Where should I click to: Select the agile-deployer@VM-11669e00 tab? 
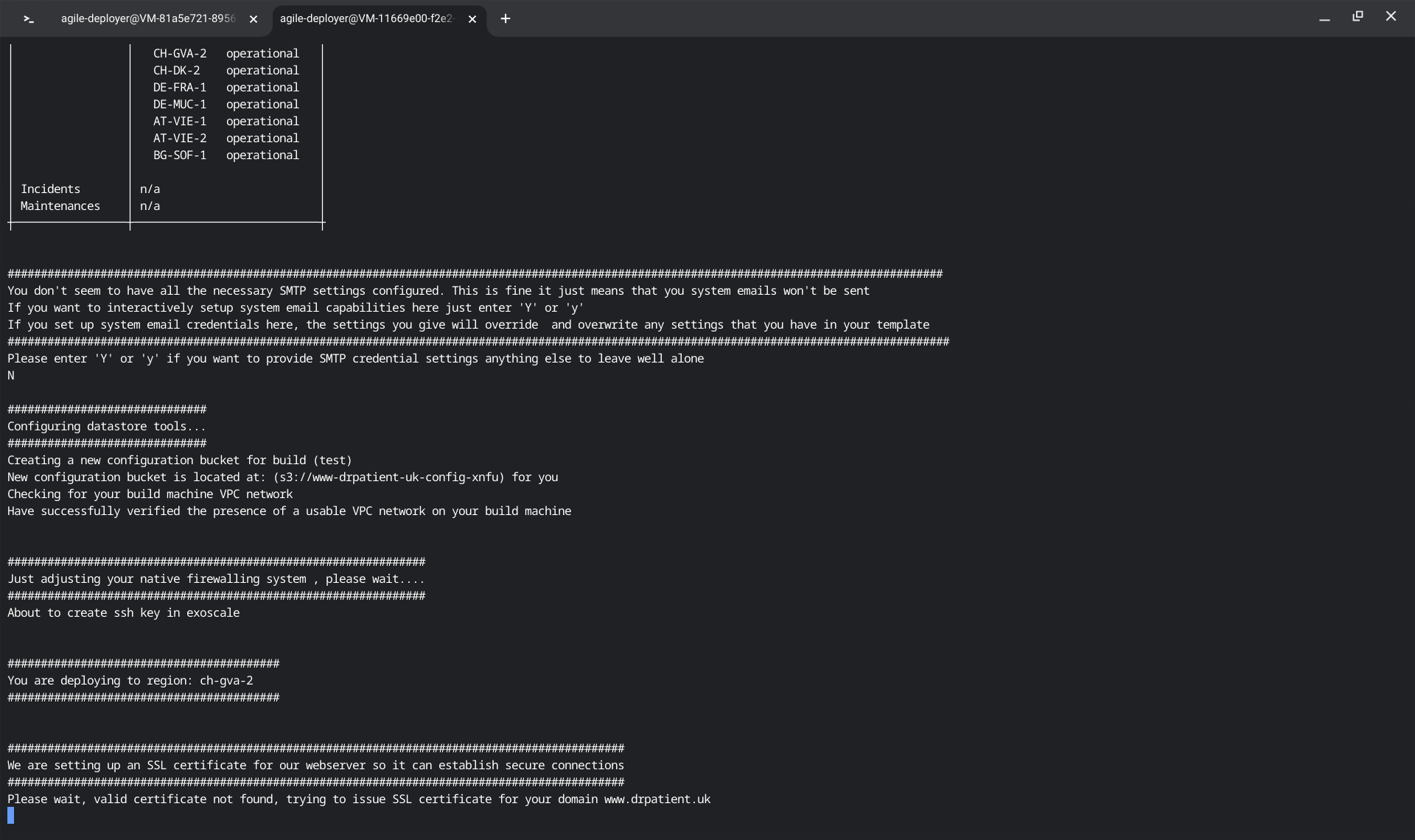click(x=366, y=19)
